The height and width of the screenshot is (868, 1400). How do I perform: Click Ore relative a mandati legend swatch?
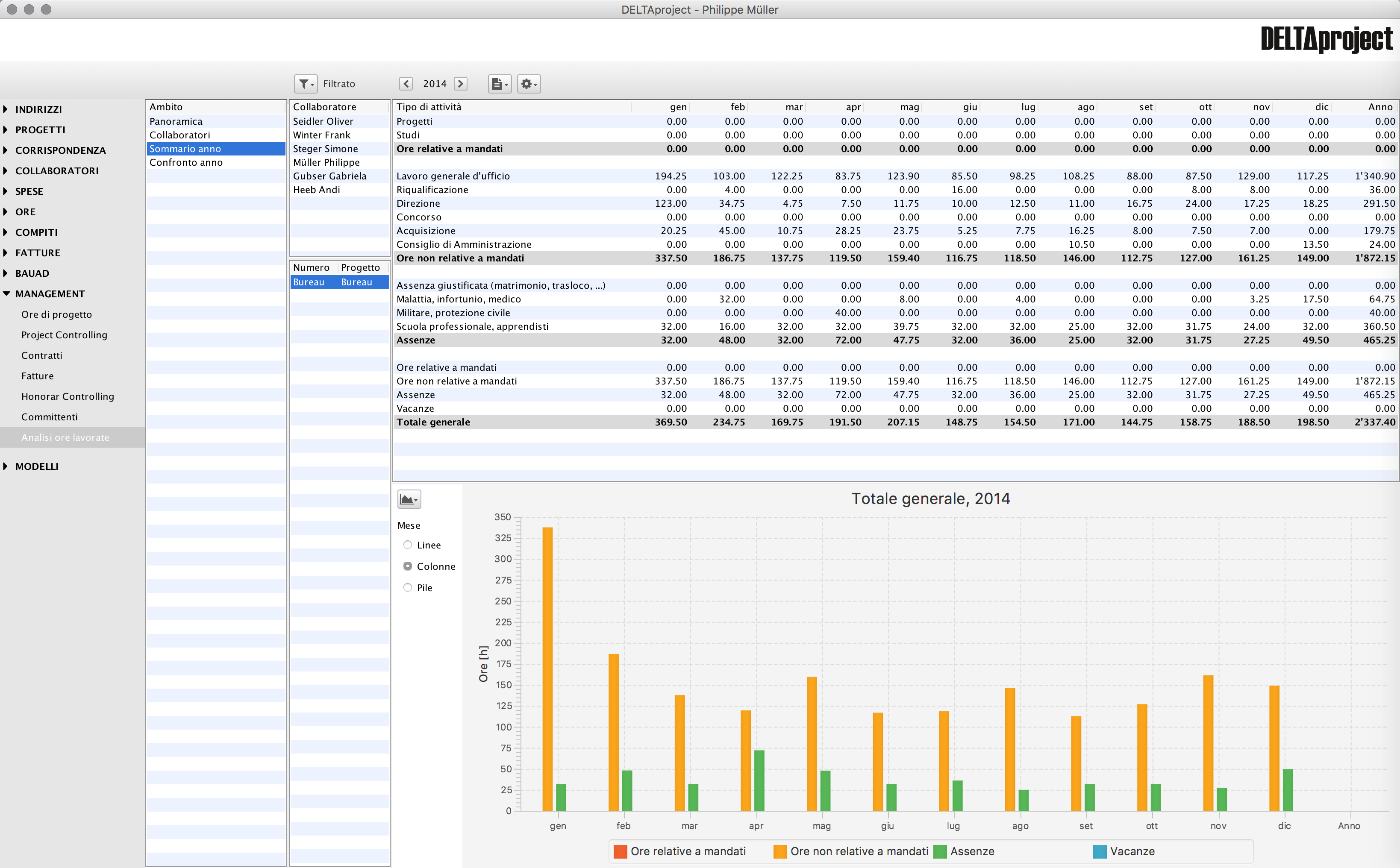click(620, 851)
